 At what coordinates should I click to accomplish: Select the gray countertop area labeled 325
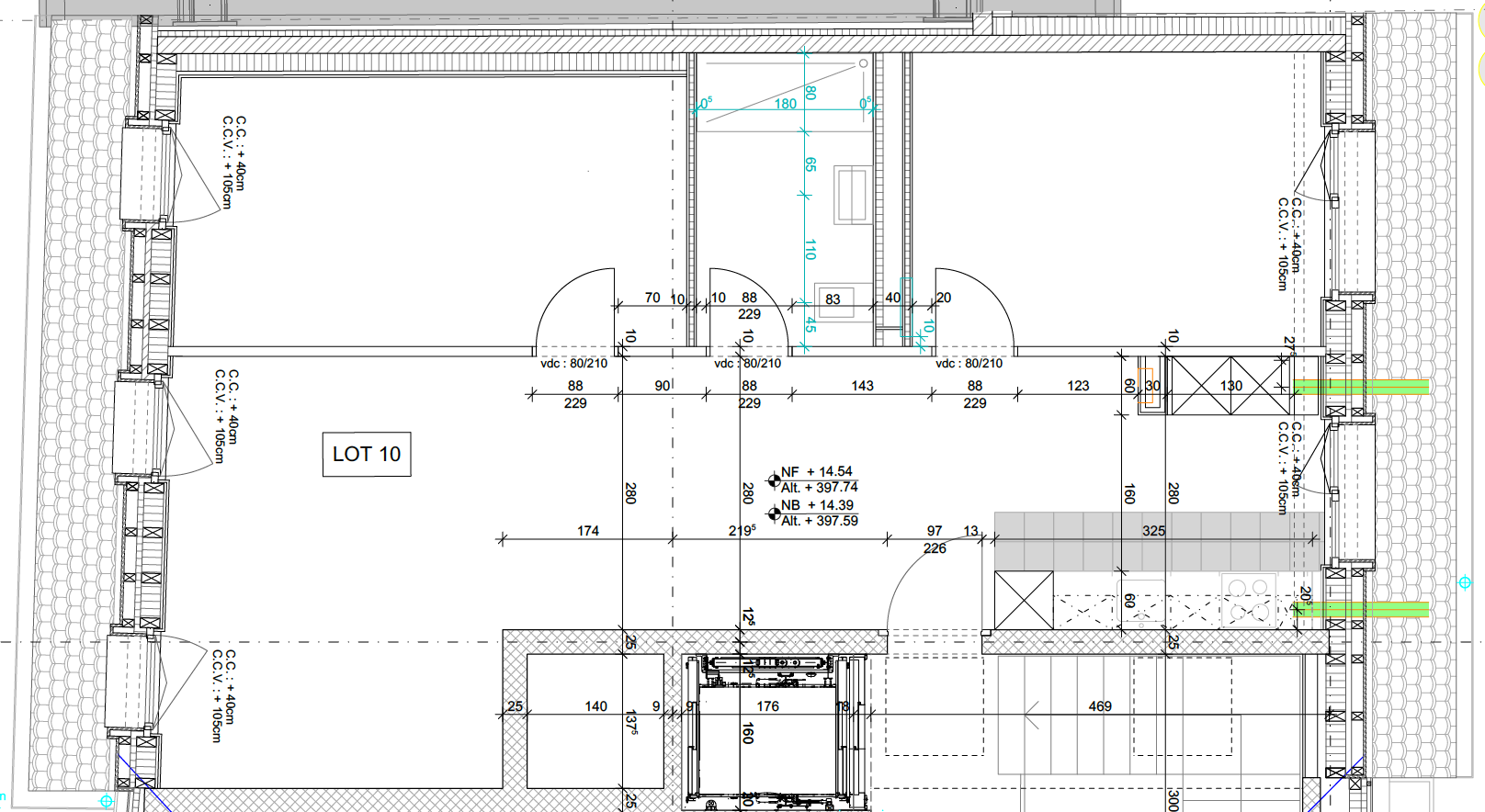click(x=1158, y=542)
